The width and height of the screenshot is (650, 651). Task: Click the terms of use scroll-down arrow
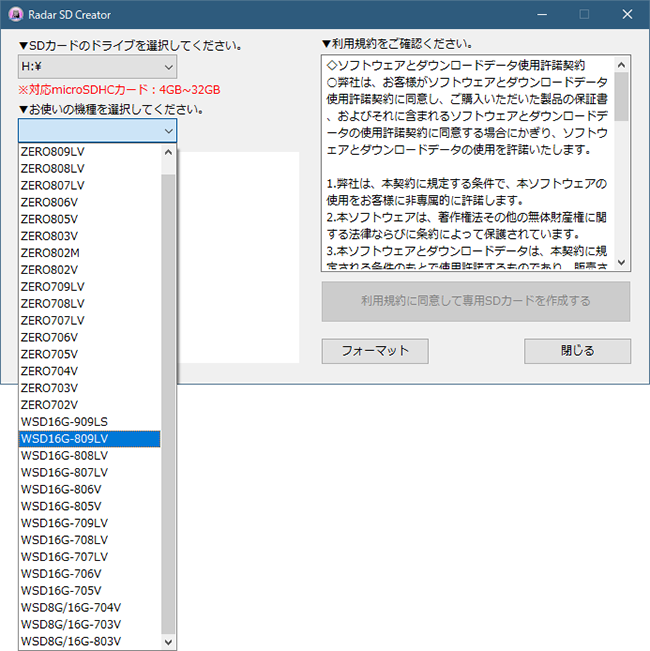[621, 262]
